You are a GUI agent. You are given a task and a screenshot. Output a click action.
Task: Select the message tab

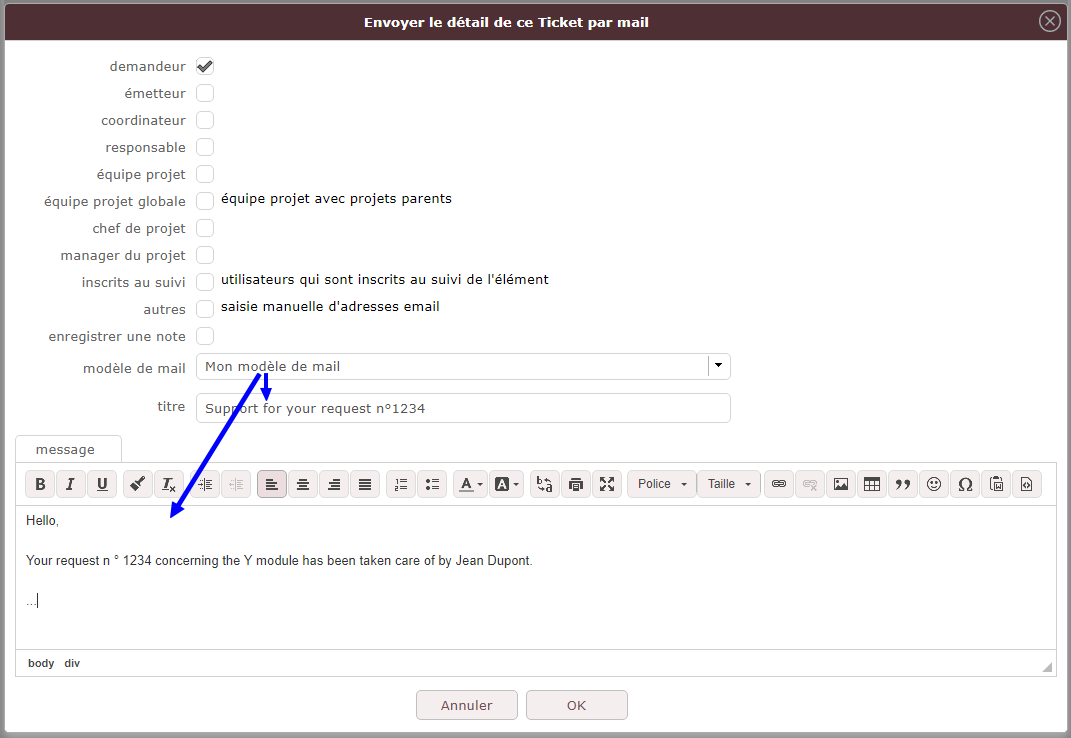click(x=66, y=450)
